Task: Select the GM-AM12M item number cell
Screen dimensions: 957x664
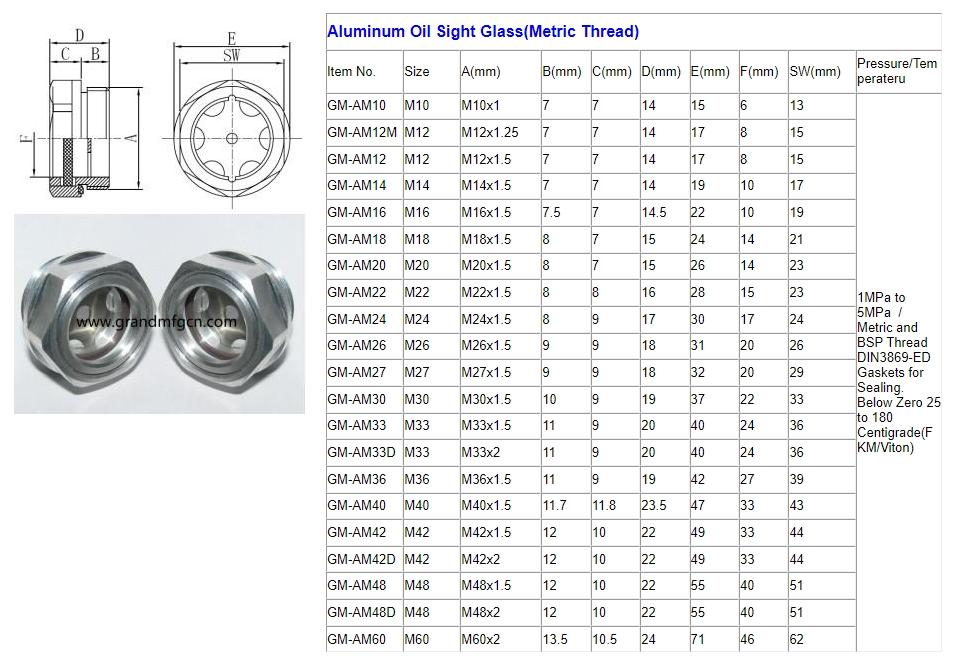Action: tap(361, 133)
